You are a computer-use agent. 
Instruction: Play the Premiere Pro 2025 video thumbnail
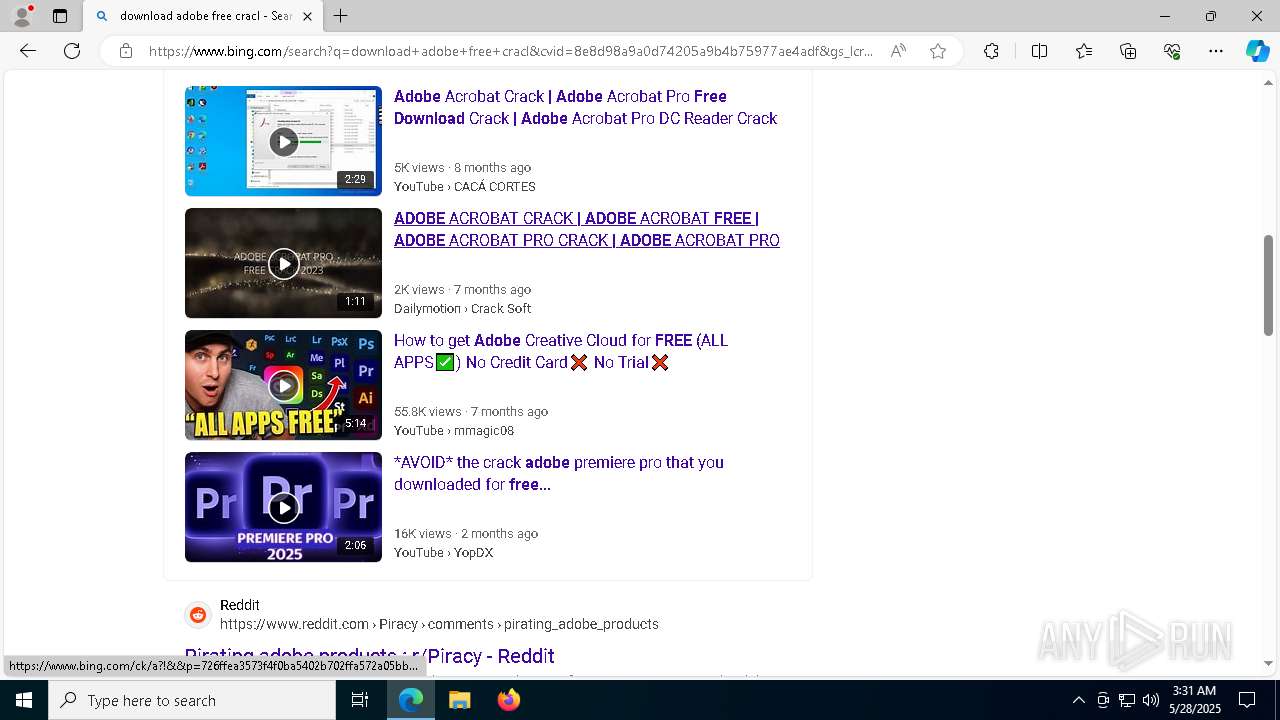pos(283,507)
